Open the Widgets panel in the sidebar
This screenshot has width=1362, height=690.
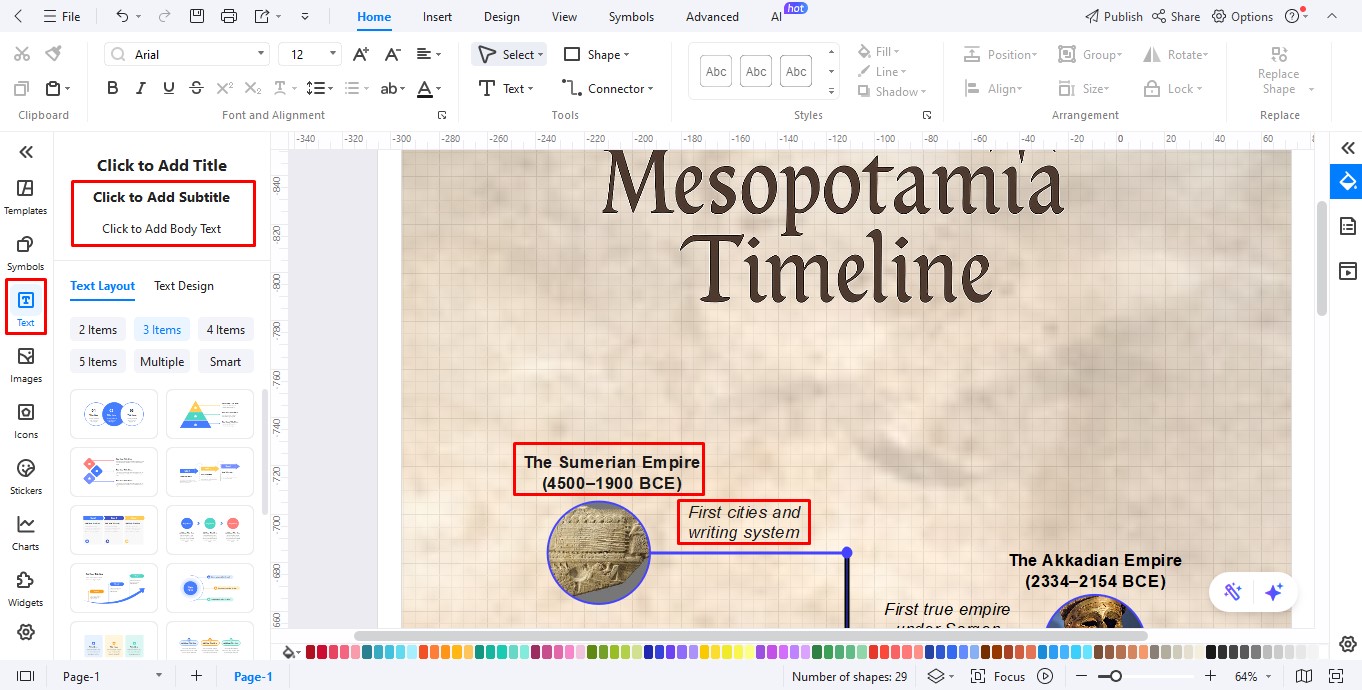pyautogui.click(x=25, y=587)
